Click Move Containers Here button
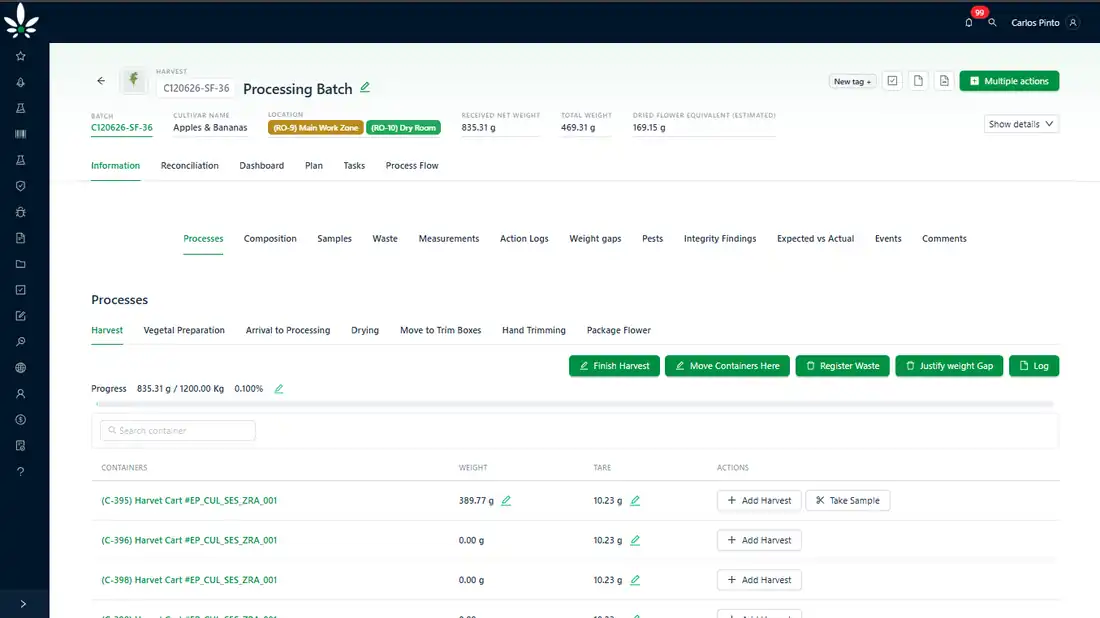 (x=727, y=366)
